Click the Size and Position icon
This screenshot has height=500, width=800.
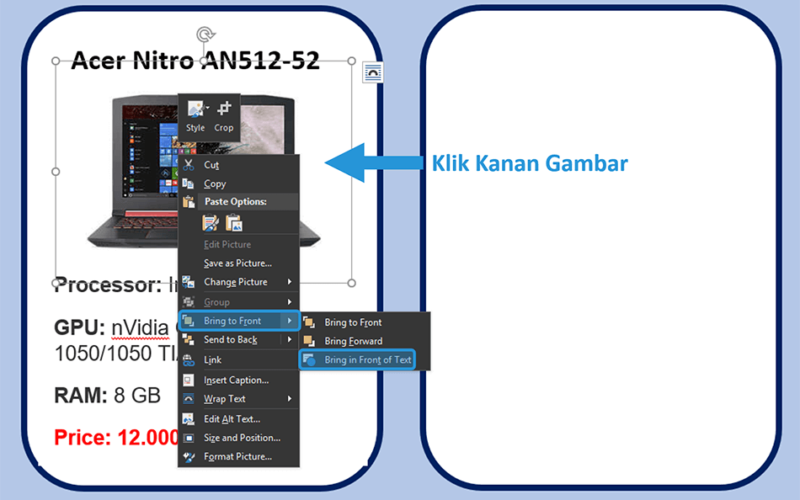pos(188,438)
